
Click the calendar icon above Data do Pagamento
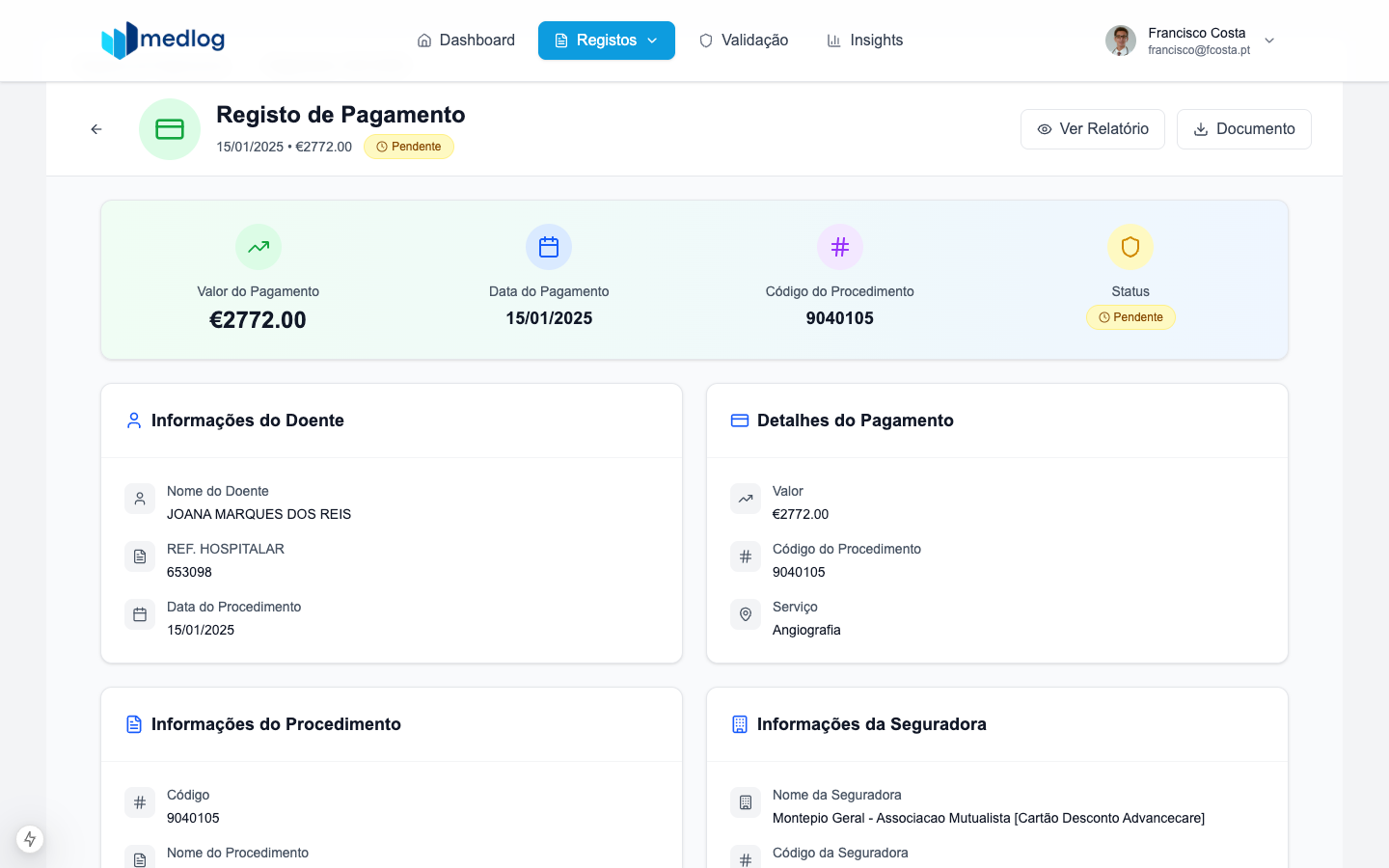pyautogui.click(x=549, y=247)
